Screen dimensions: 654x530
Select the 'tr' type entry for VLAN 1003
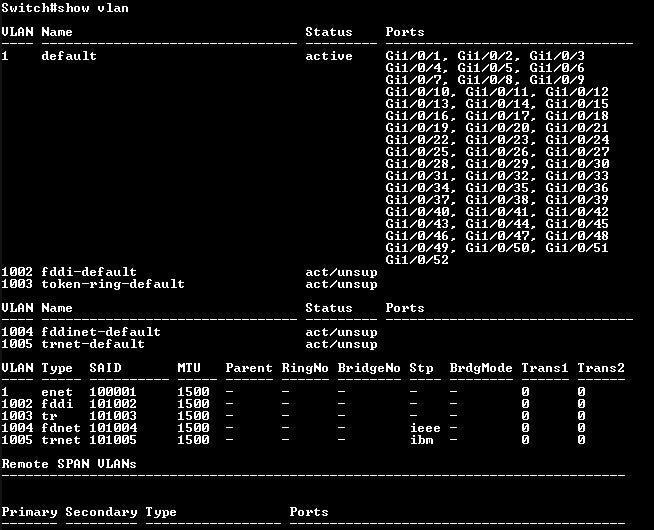coord(49,416)
